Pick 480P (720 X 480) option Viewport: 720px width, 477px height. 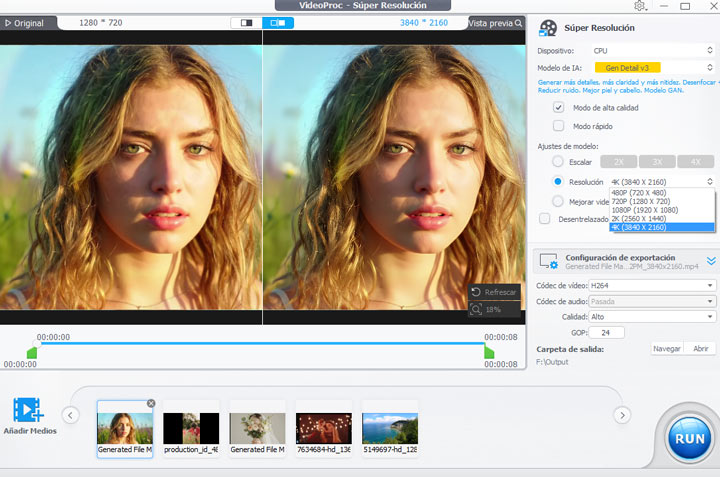tap(662, 193)
